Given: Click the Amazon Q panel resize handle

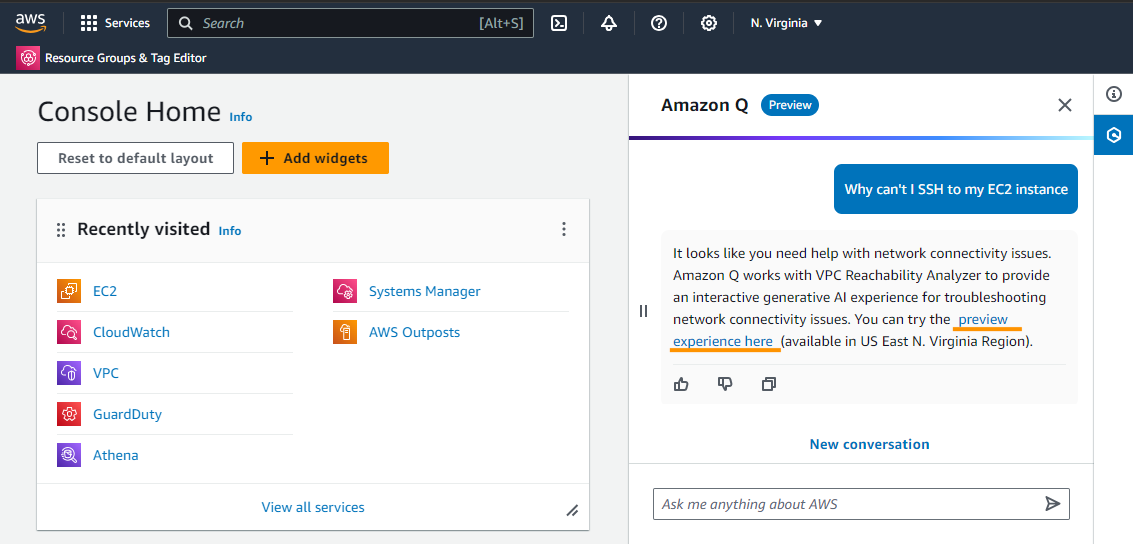Looking at the screenshot, I should 643,311.
